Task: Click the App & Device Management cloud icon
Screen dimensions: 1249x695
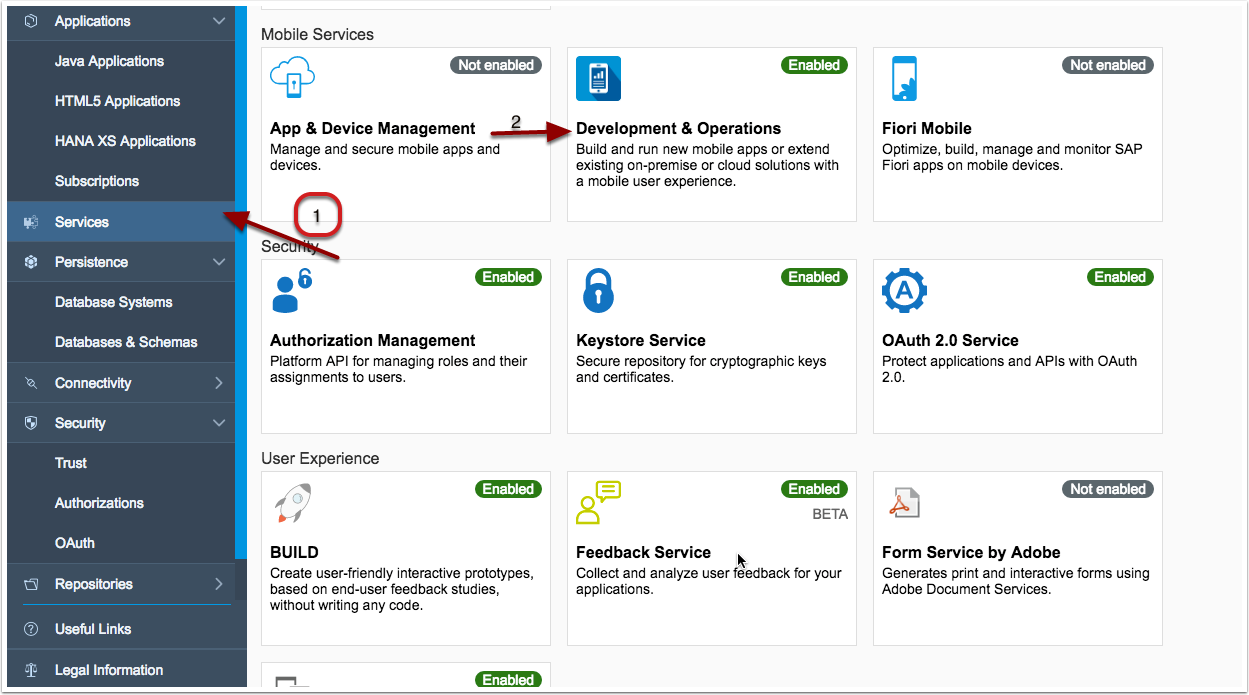Action: point(293,78)
